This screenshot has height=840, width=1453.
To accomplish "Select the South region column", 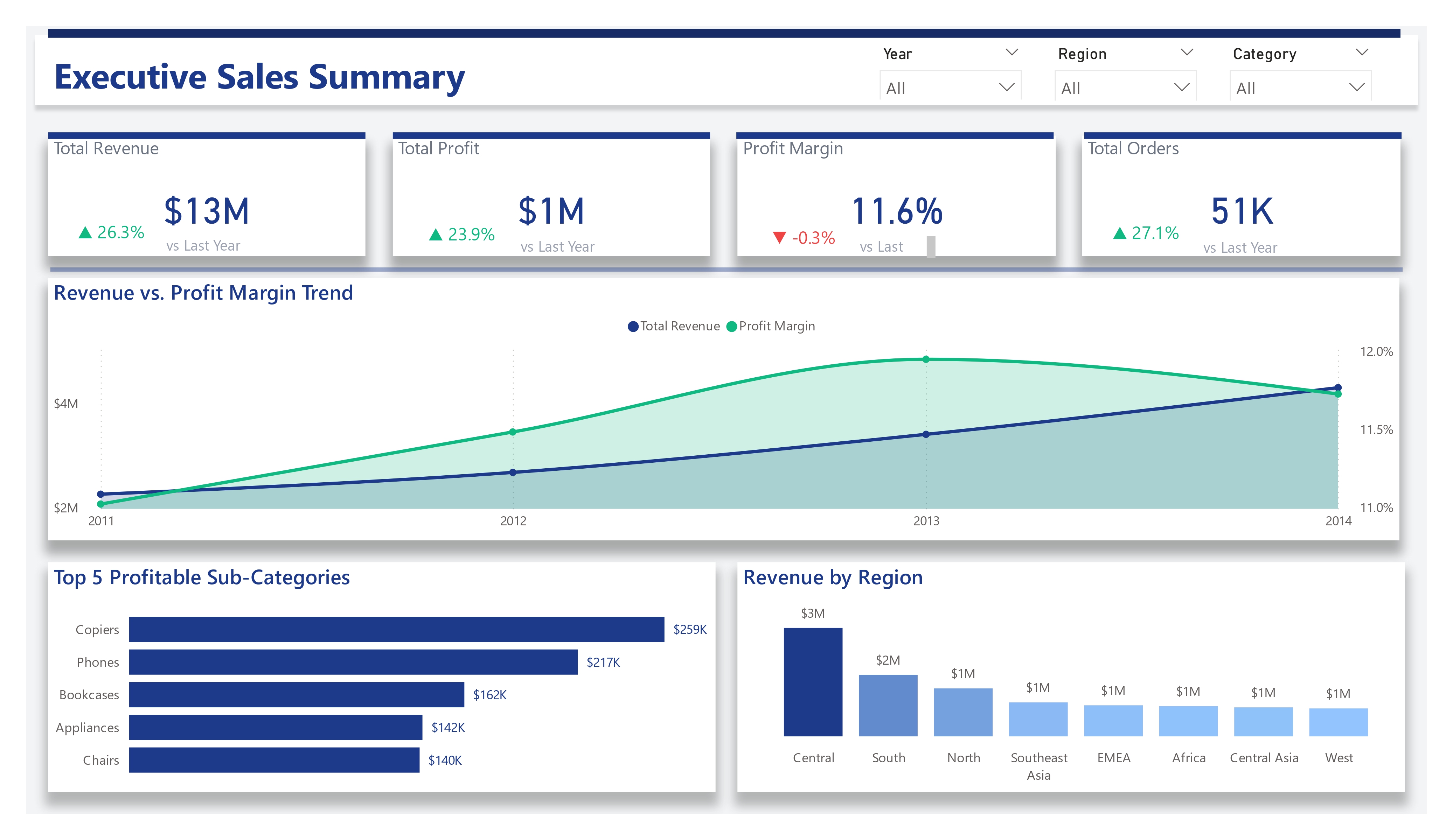I will point(888,705).
